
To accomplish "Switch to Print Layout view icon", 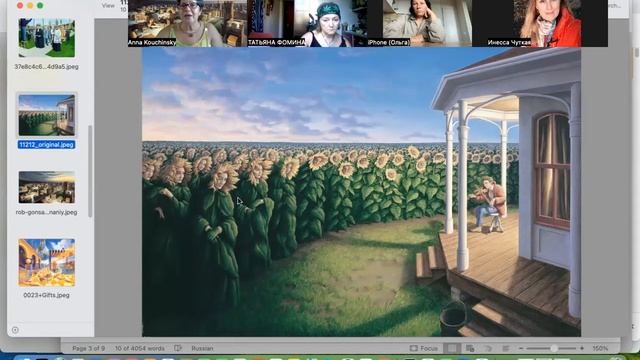I will pyautogui.click(x=452, y=349).
